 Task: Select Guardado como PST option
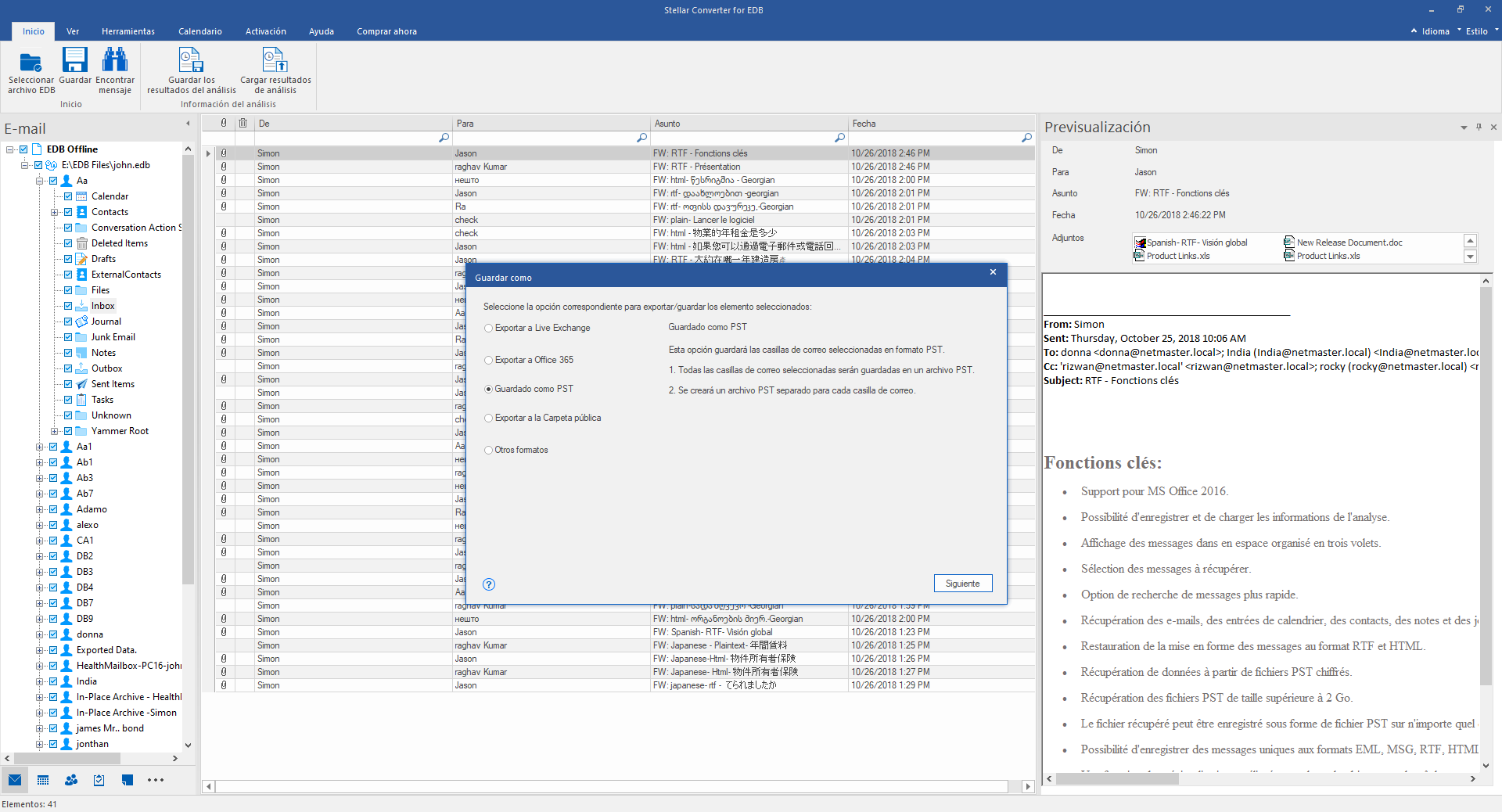529,389
